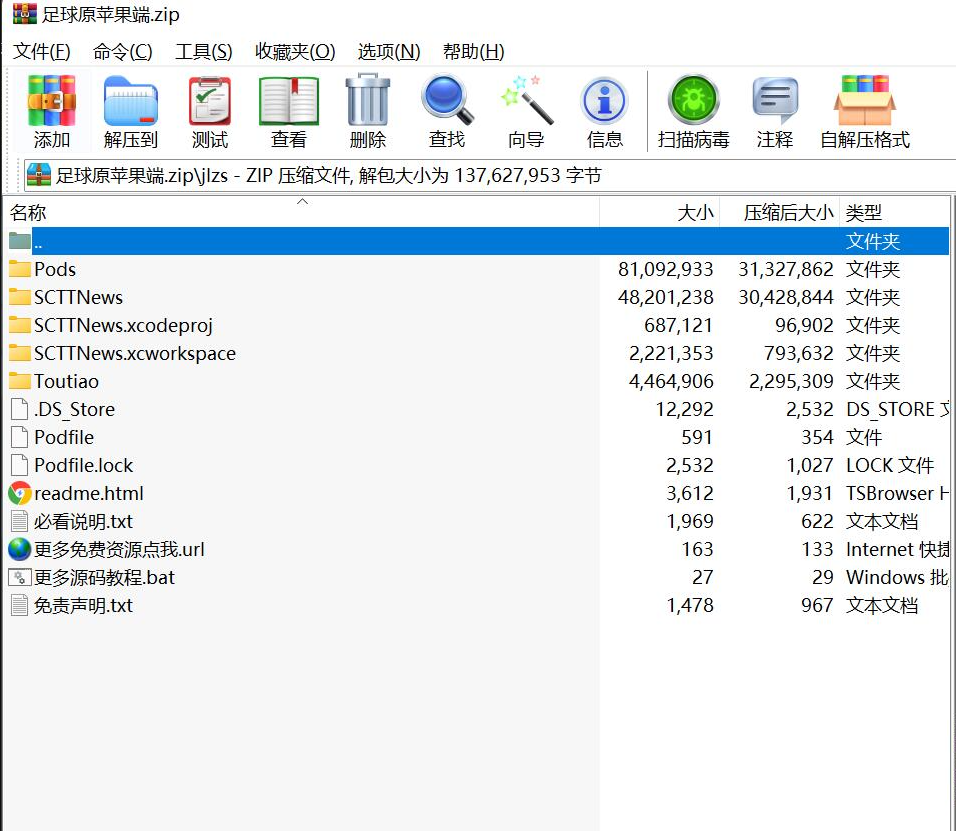The height and width of the screenshot is (831, 956).
Task: Open the View (查看) book icon
Action: (x=288, y=112)
